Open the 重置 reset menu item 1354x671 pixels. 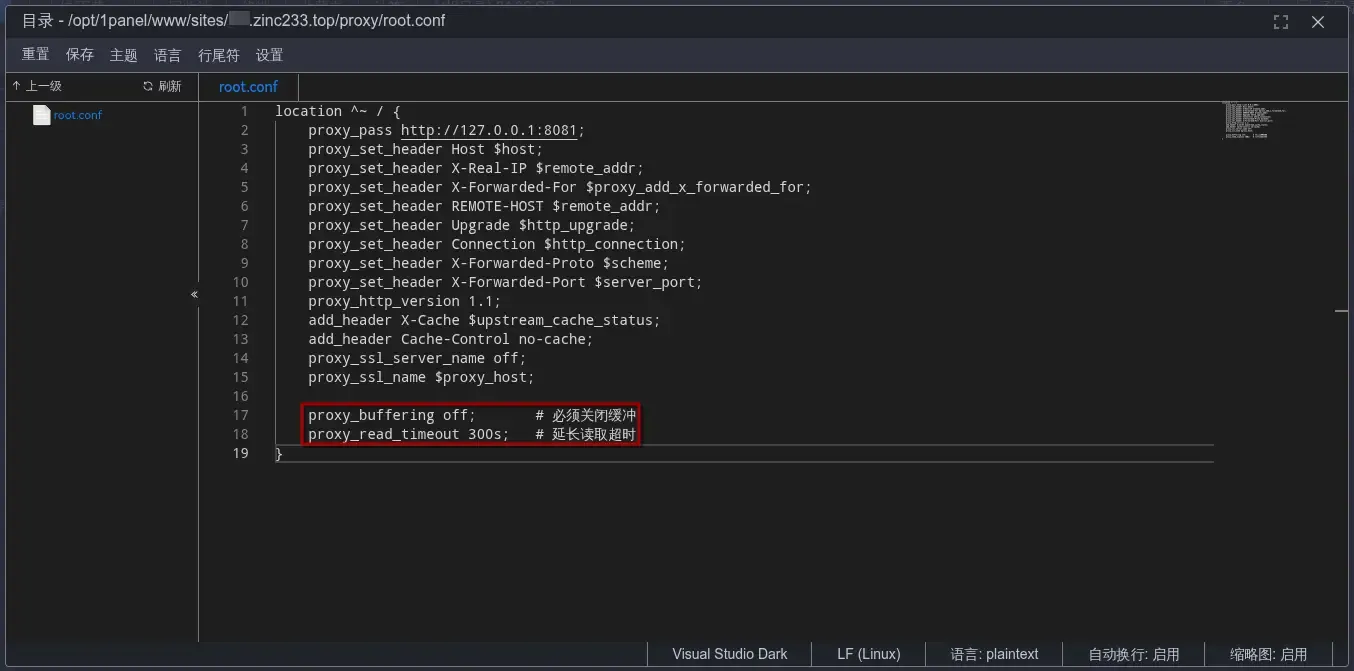[x=36, y=55]
